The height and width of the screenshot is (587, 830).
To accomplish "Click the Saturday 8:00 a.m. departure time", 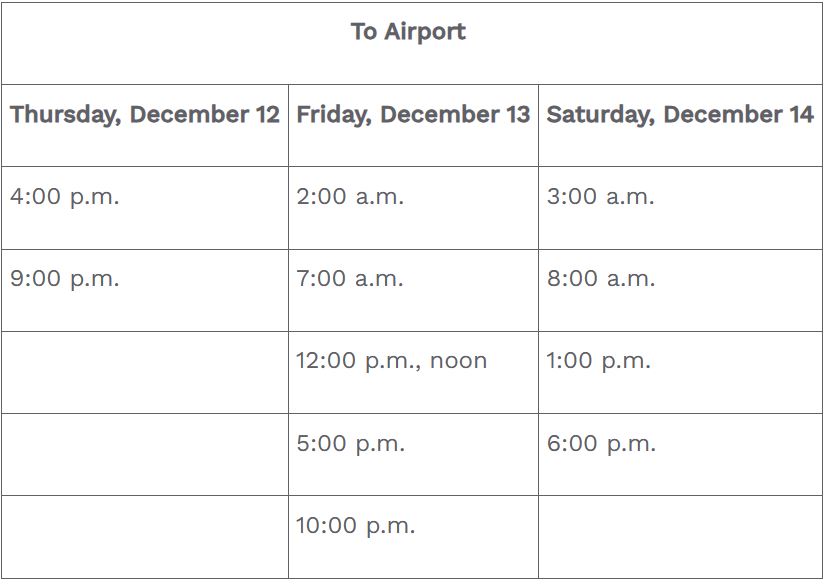I will (600, 279).
